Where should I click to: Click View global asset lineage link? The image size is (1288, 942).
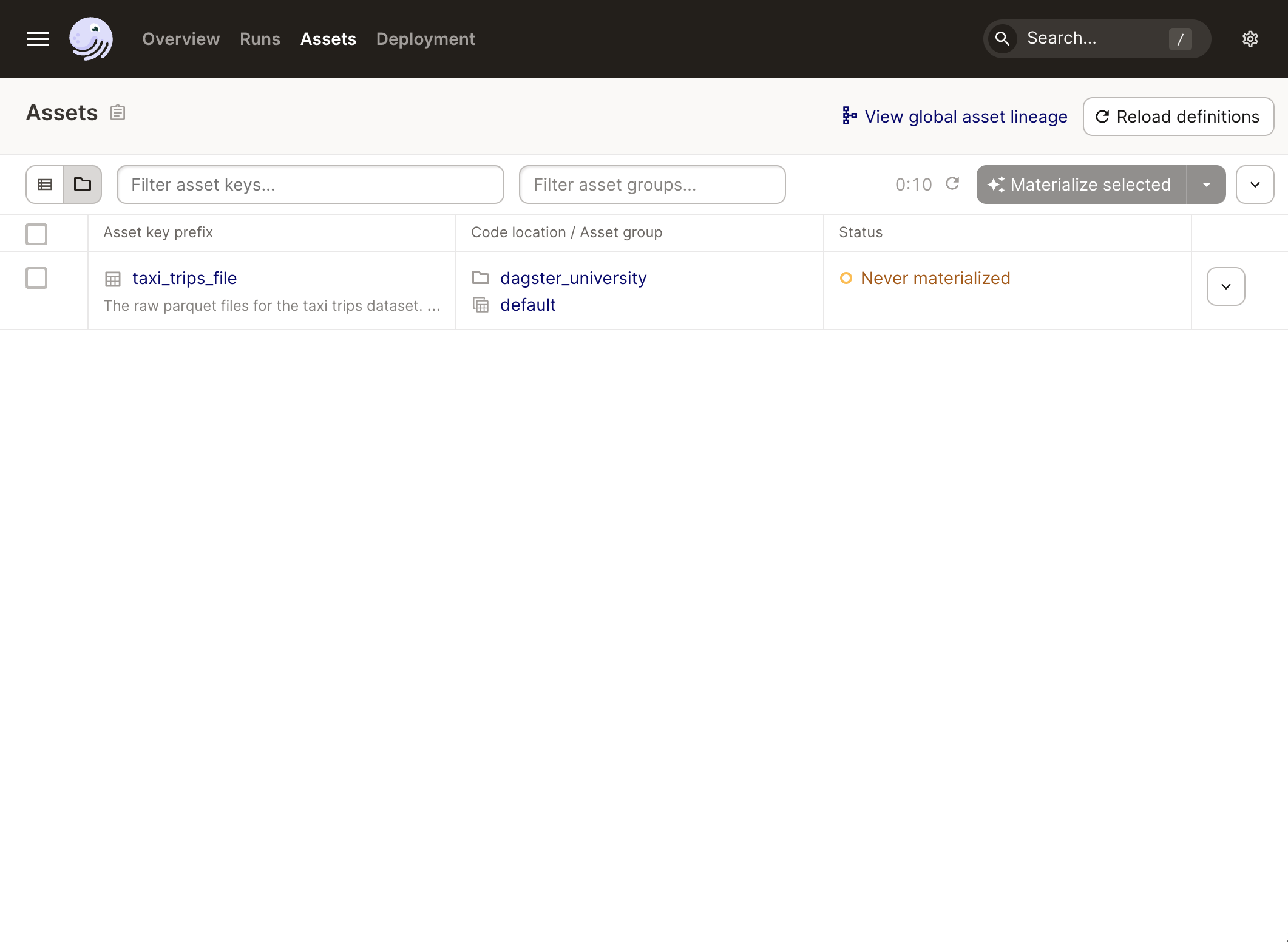[954, 117]
